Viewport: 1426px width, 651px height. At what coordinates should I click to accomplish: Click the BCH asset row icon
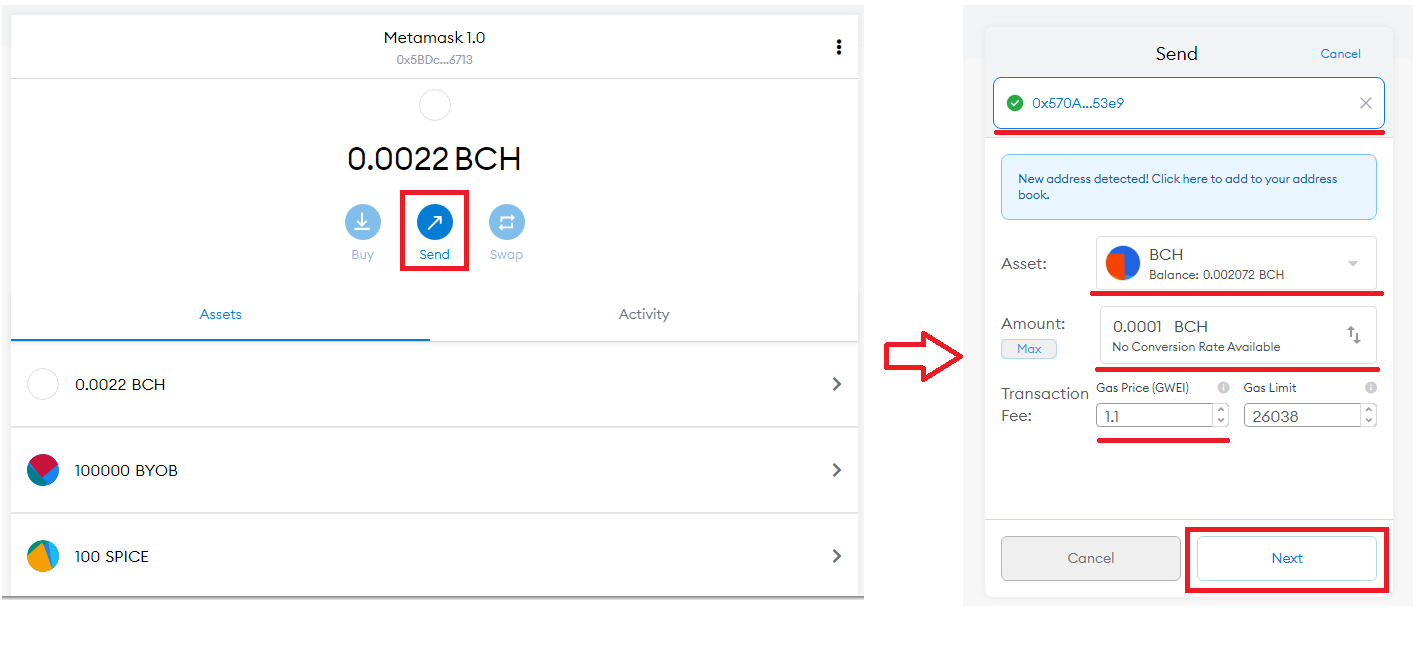[x=43, y=384]
